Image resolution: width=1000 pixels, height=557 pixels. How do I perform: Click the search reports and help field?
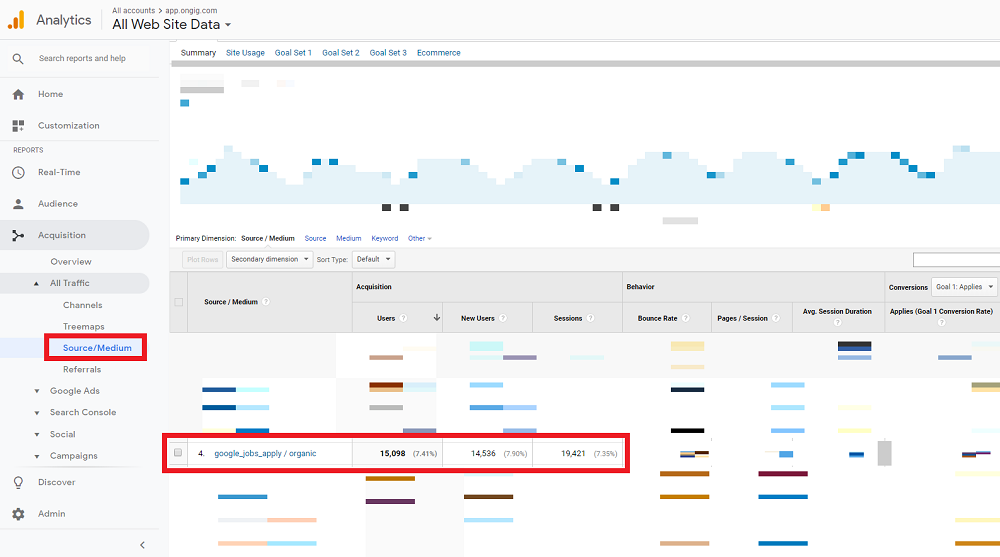tap(82, 58)
